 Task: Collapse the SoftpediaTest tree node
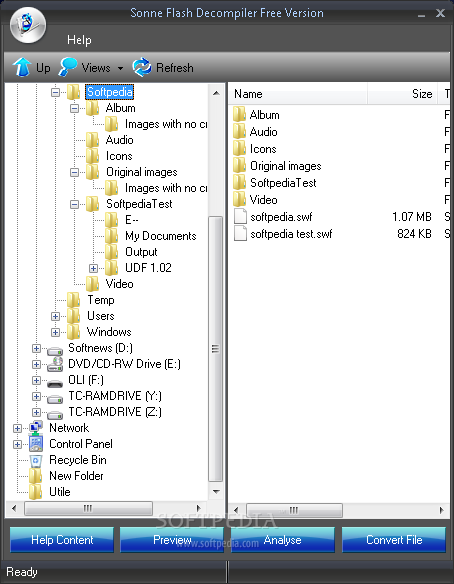[74, 204]
